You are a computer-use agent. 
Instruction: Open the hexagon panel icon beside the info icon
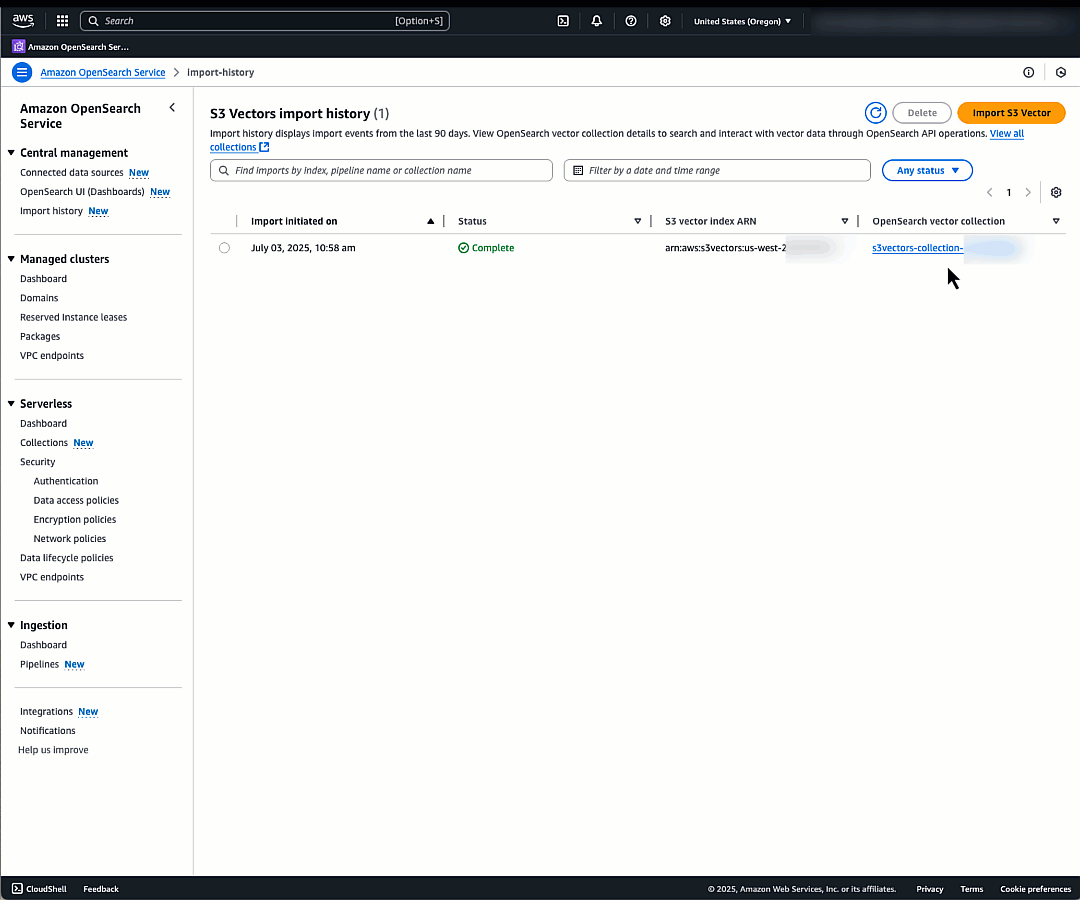(x=1061, y=72)
